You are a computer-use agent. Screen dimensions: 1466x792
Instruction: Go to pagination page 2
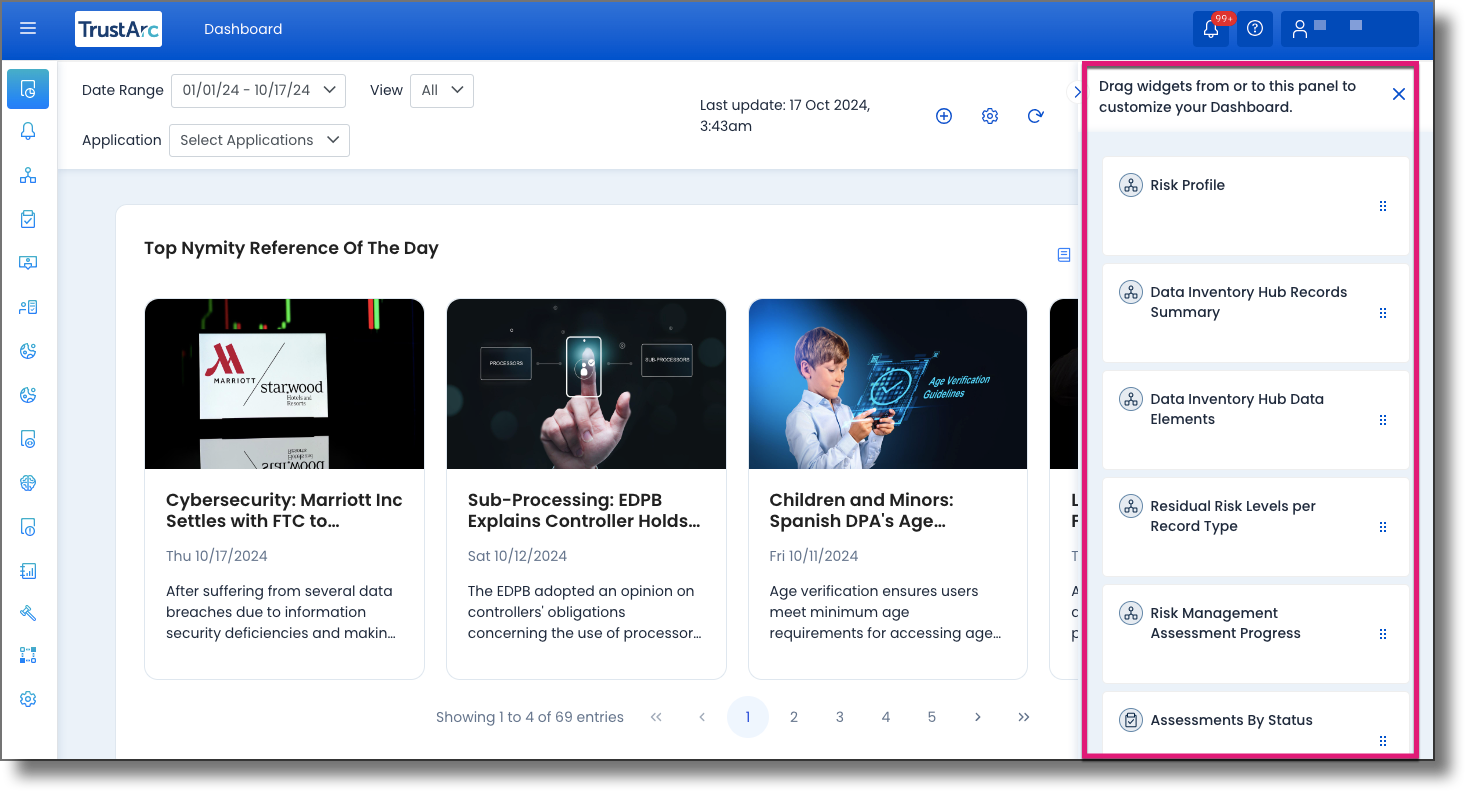794,717
